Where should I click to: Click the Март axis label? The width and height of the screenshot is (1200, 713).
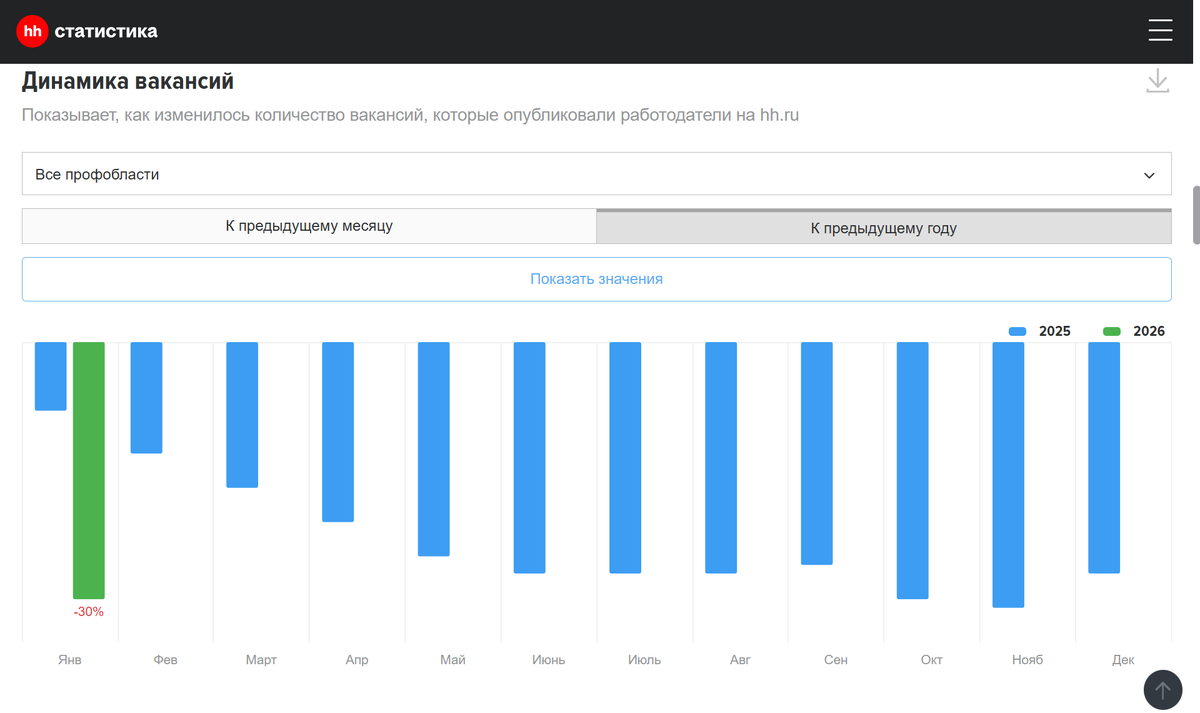(261, 660)
